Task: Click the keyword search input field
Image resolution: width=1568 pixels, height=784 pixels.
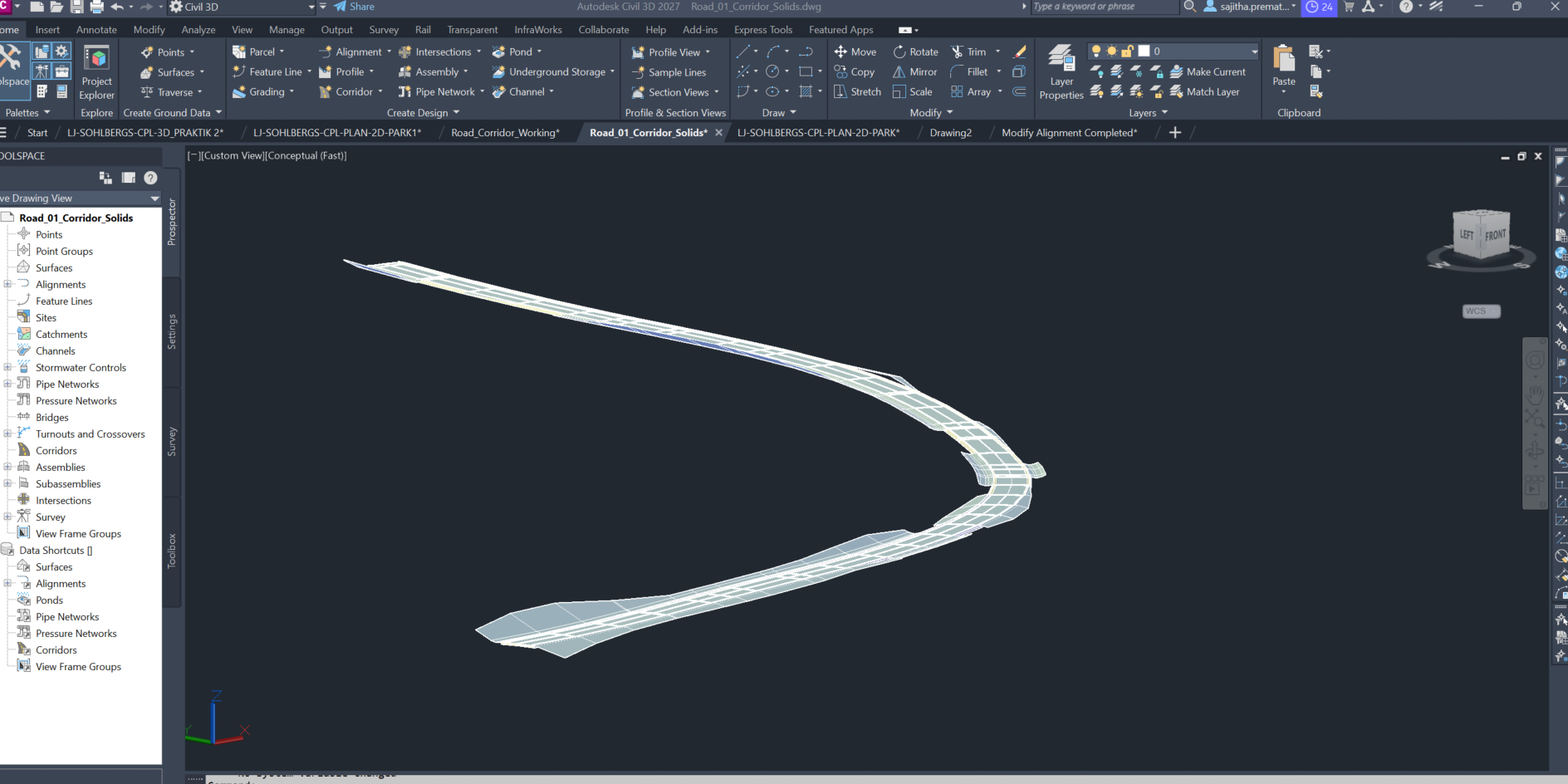Action: point(1104,7)
